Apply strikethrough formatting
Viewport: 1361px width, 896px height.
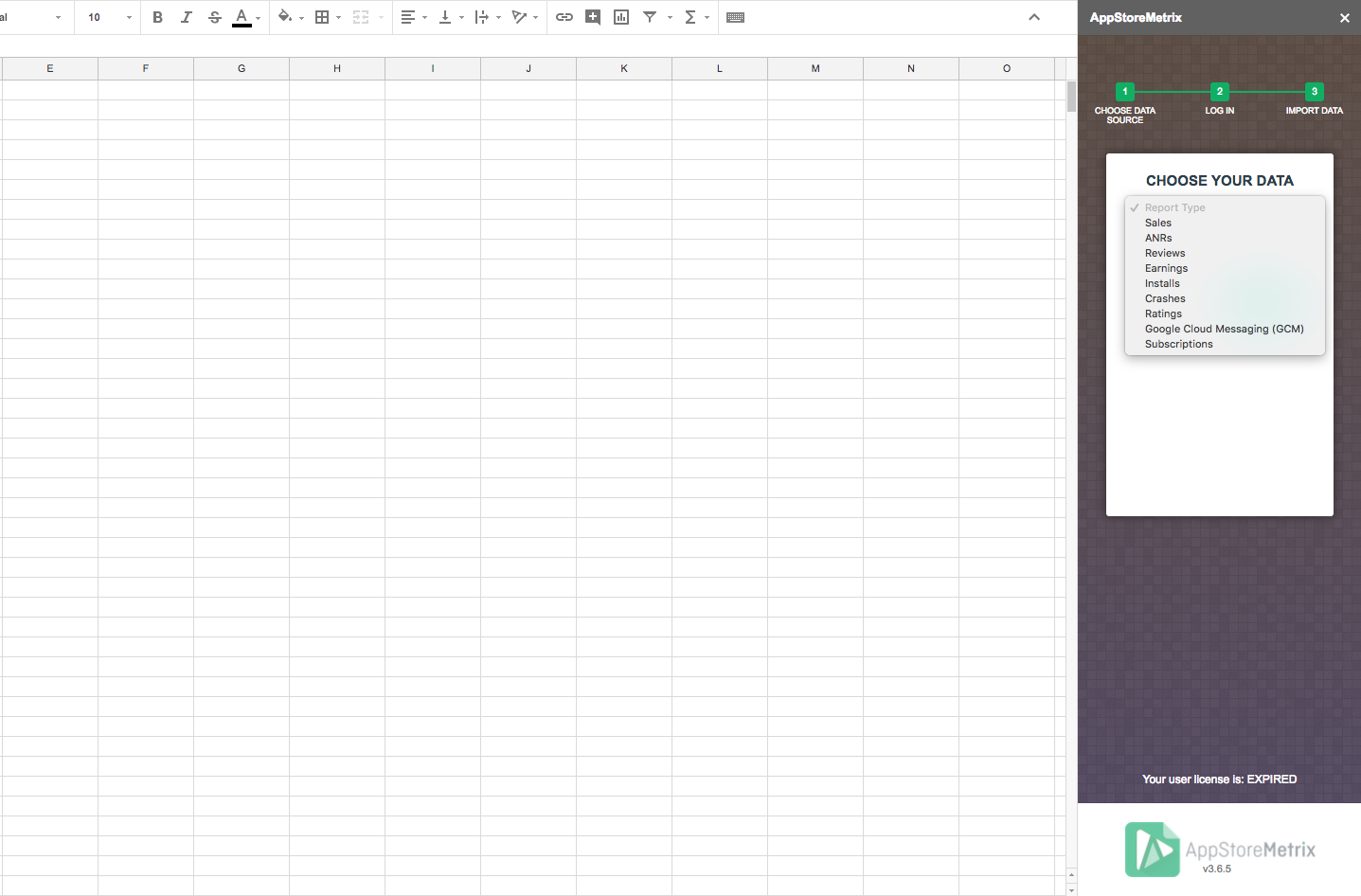coord(214,17)
